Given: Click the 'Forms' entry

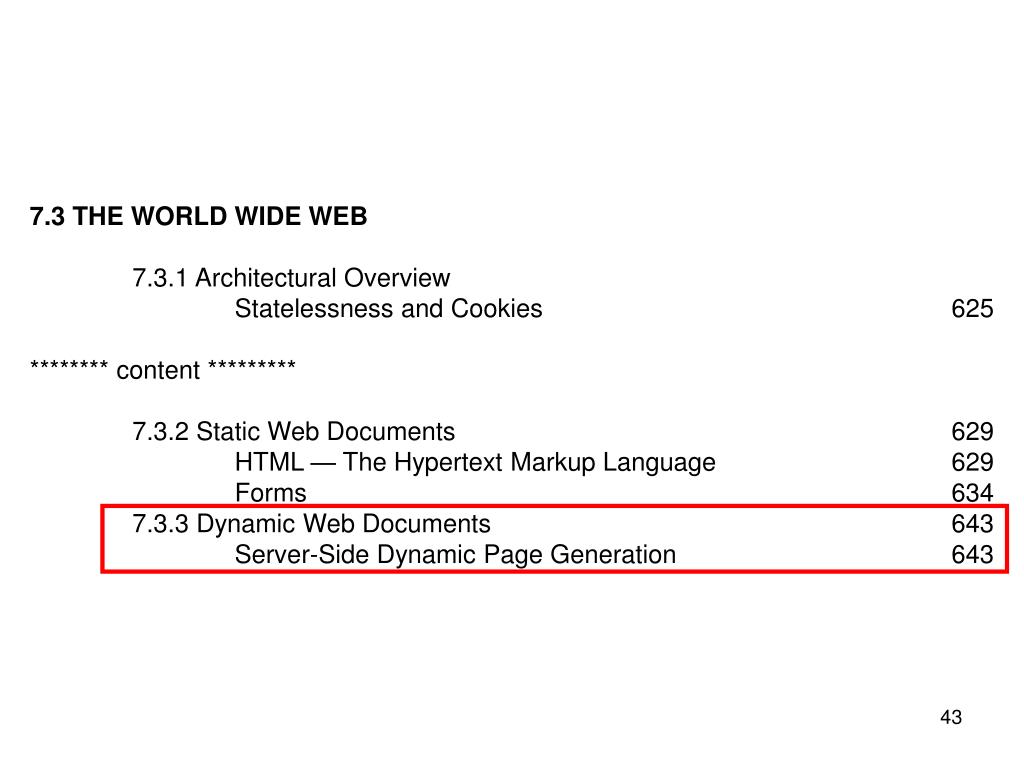Looking at the screenshot, I should [x=270, y=492].
